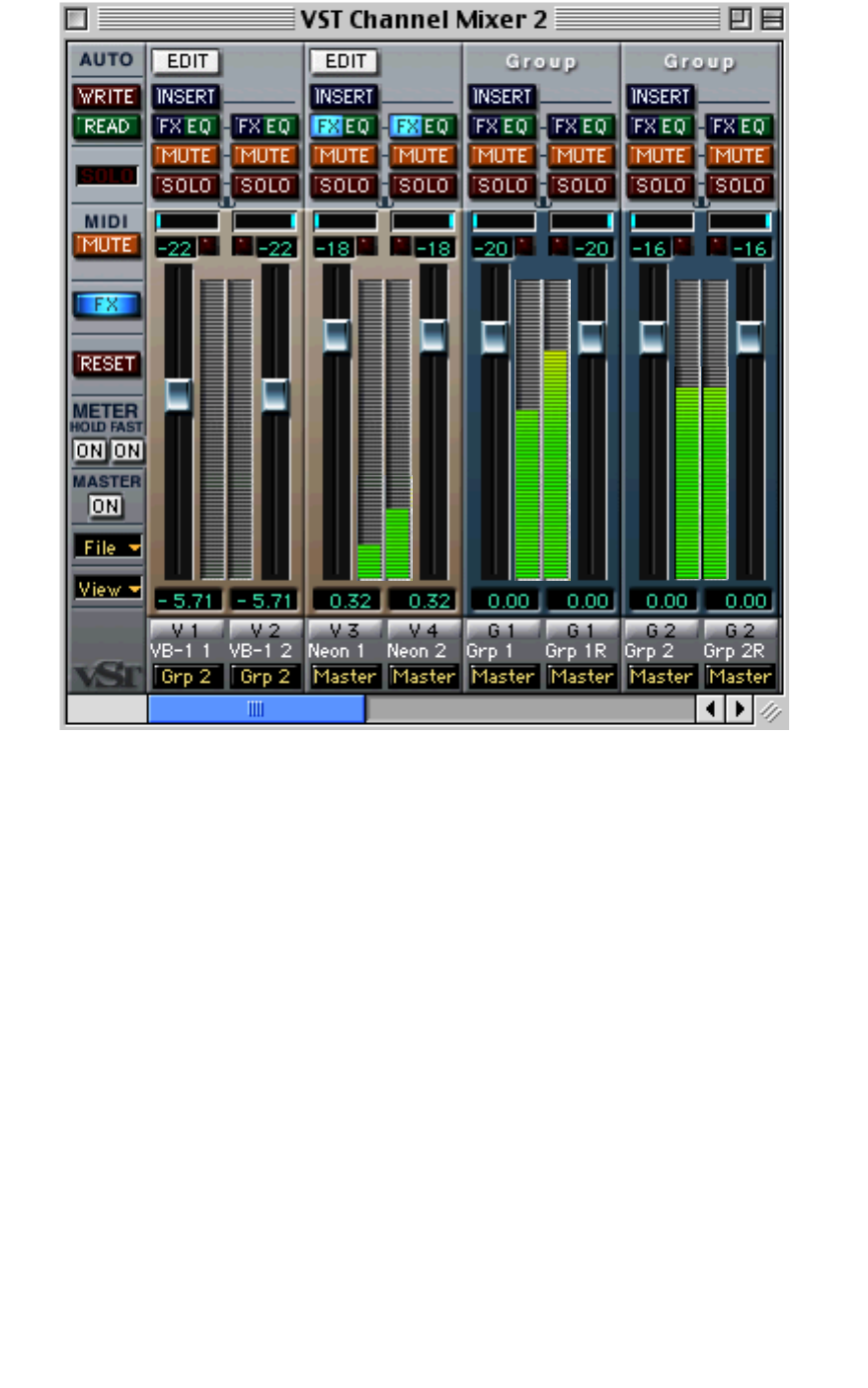Open Grp 2R output routing Master menu
The width and height of the screenshot is (868, 1388).
[x=740, y=677]
